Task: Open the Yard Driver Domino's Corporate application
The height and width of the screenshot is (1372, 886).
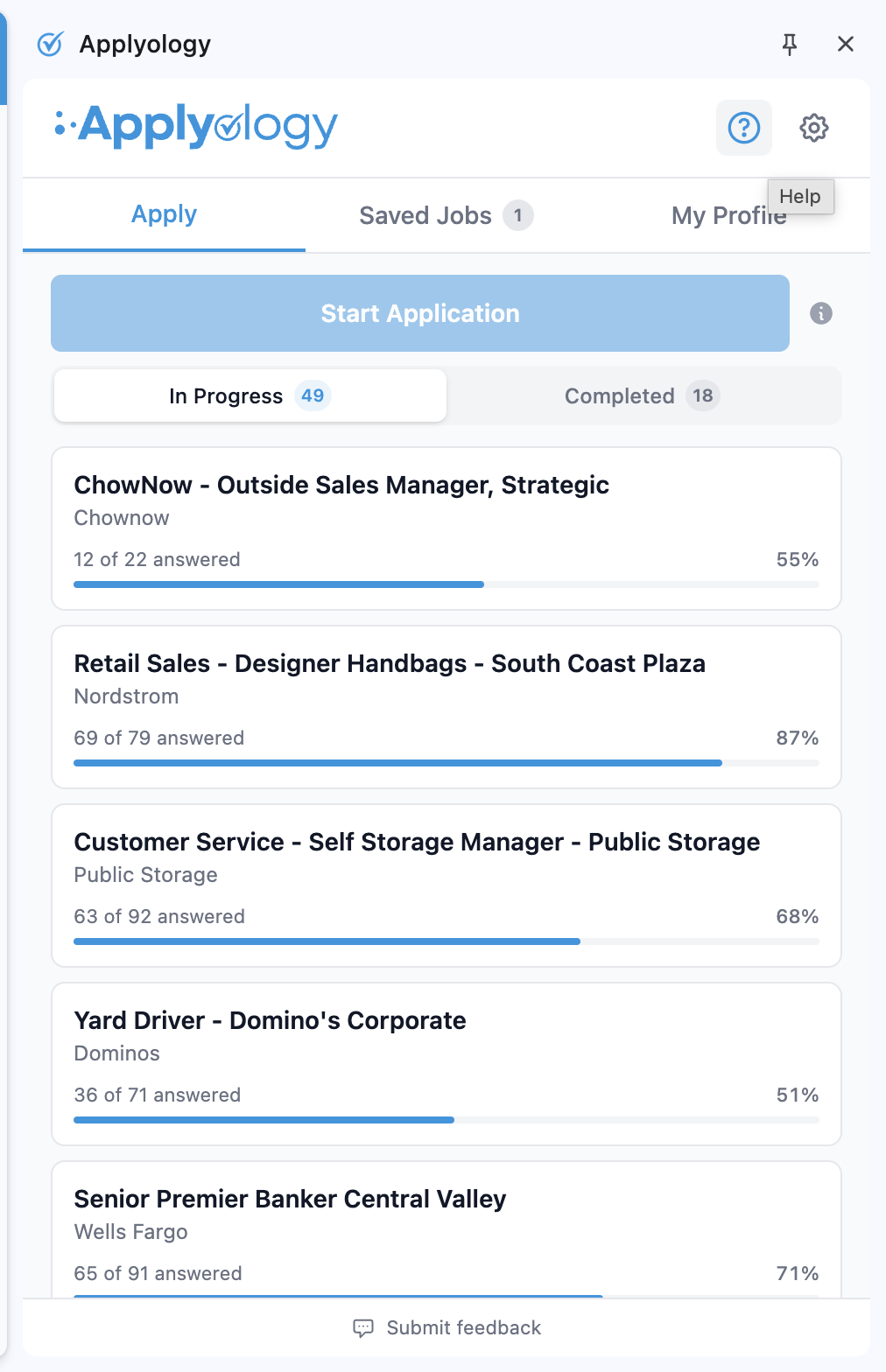Action: coord(447,1064)
